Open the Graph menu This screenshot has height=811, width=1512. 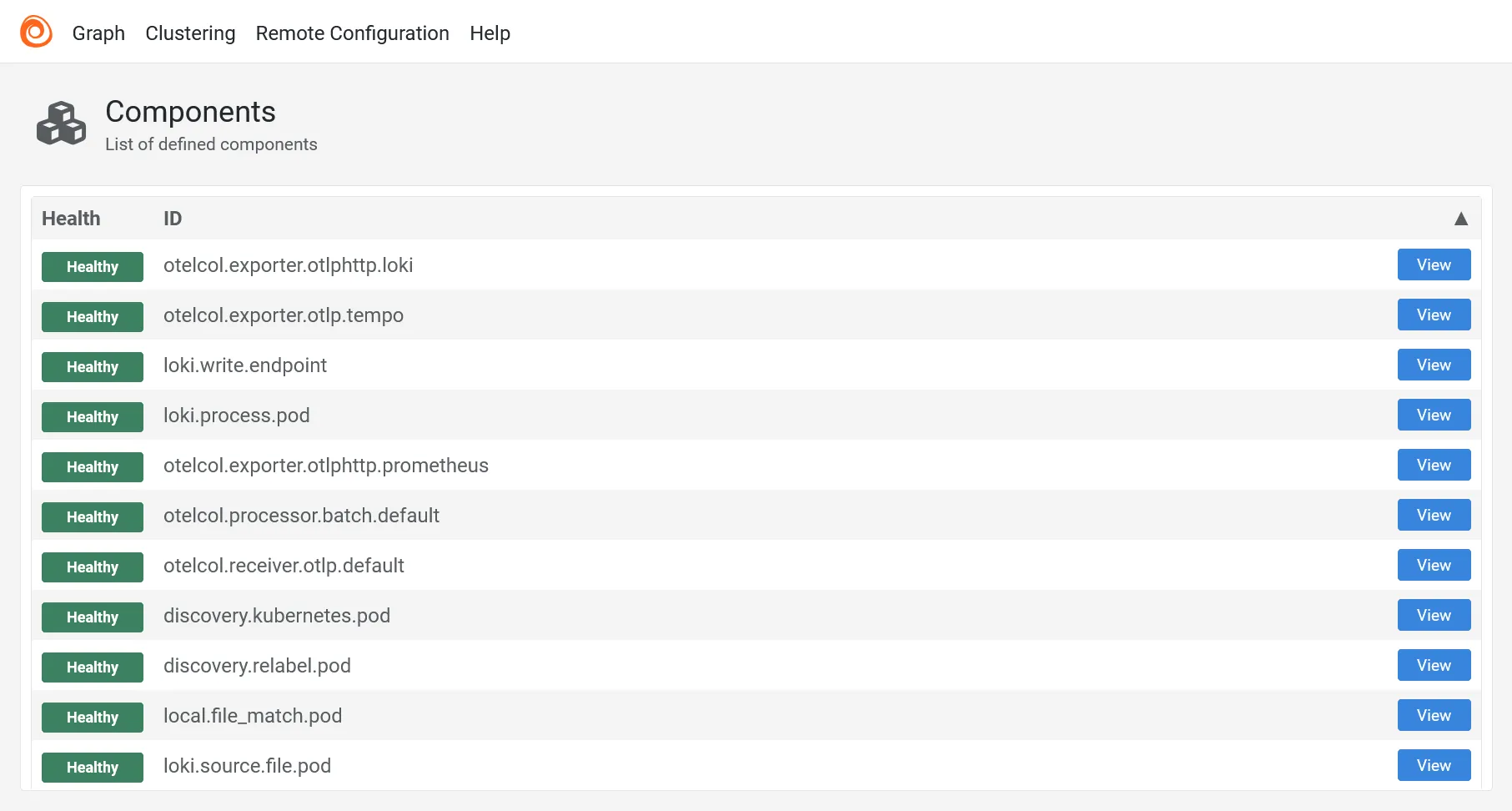point(98,33)
